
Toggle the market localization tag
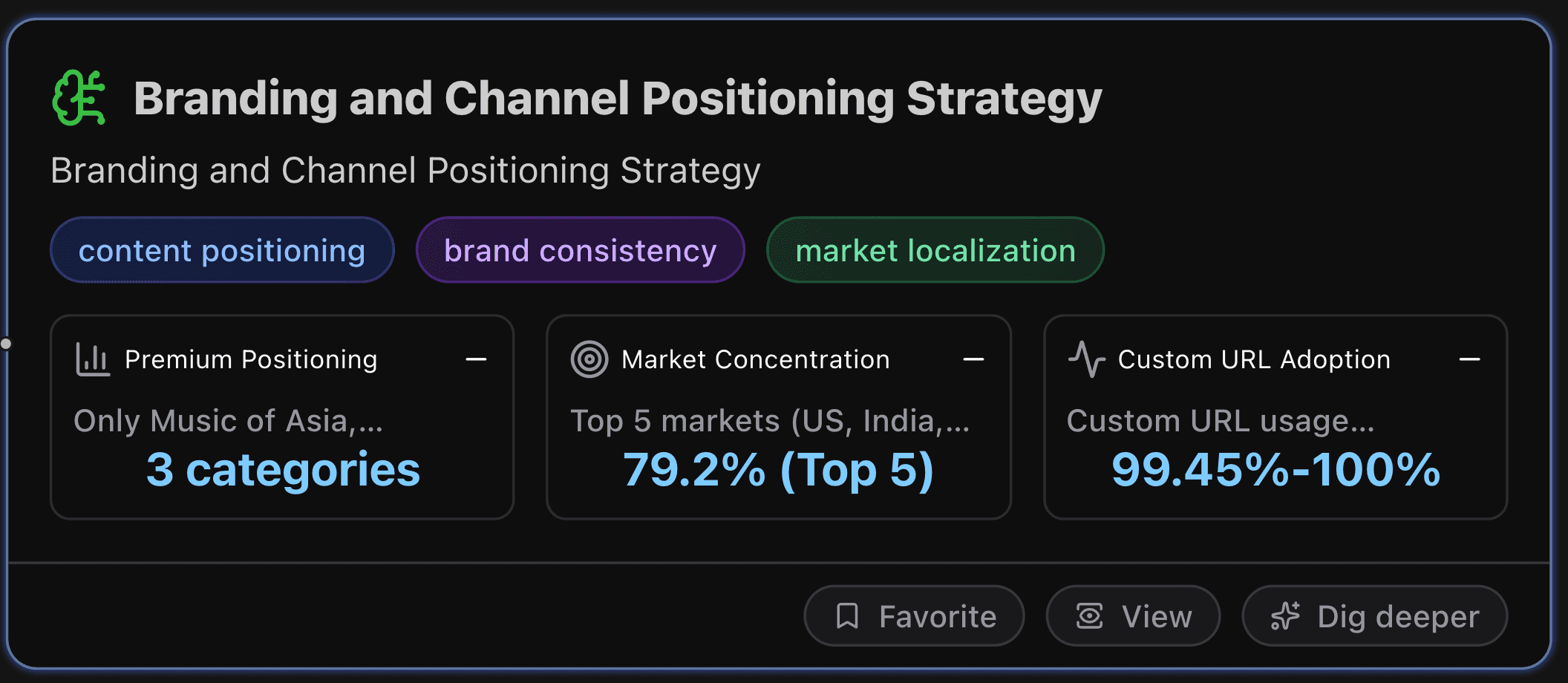935,250
